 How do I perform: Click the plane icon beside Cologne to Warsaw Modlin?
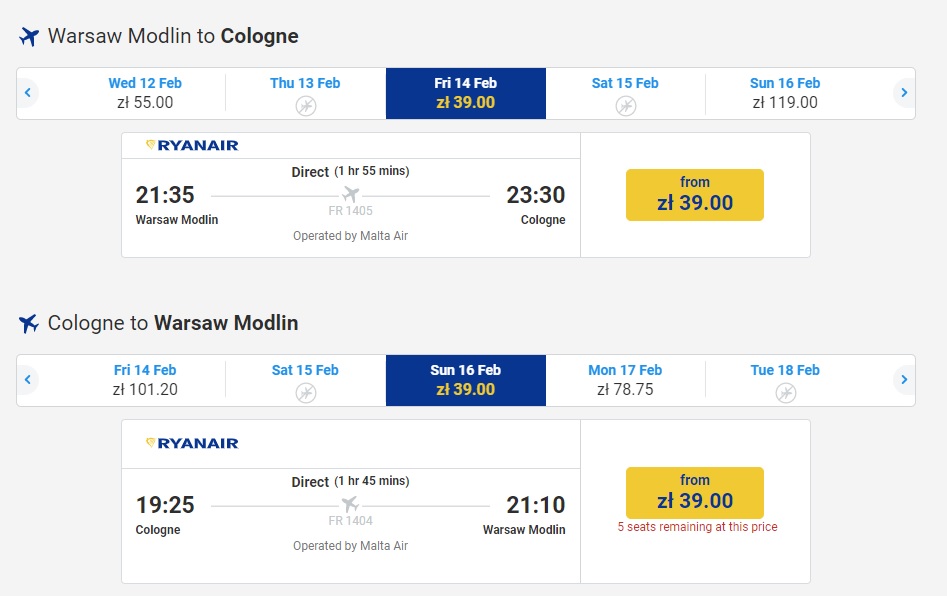coord(28,323)
